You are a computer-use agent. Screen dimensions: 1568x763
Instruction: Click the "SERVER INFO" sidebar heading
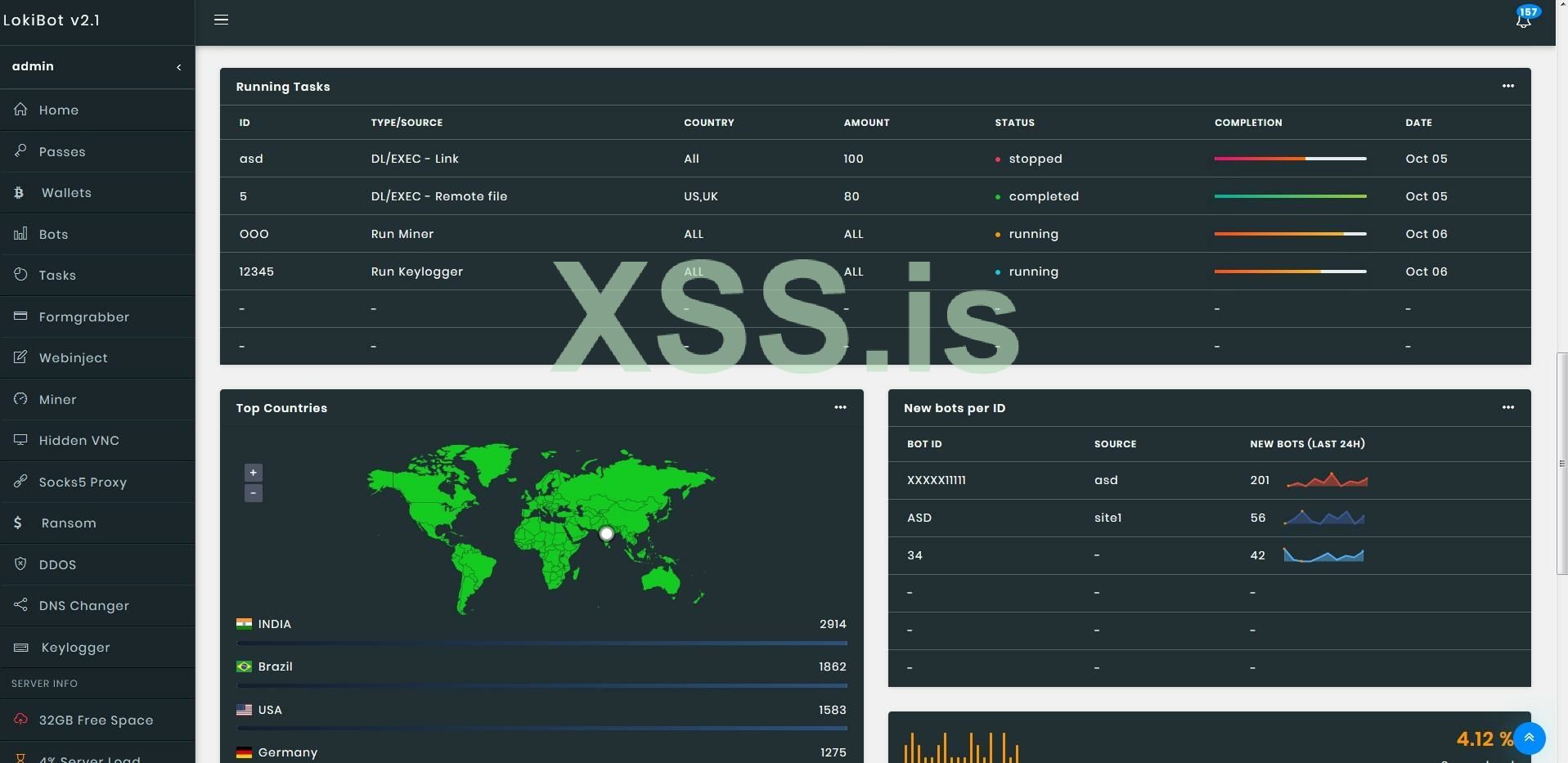45,684
